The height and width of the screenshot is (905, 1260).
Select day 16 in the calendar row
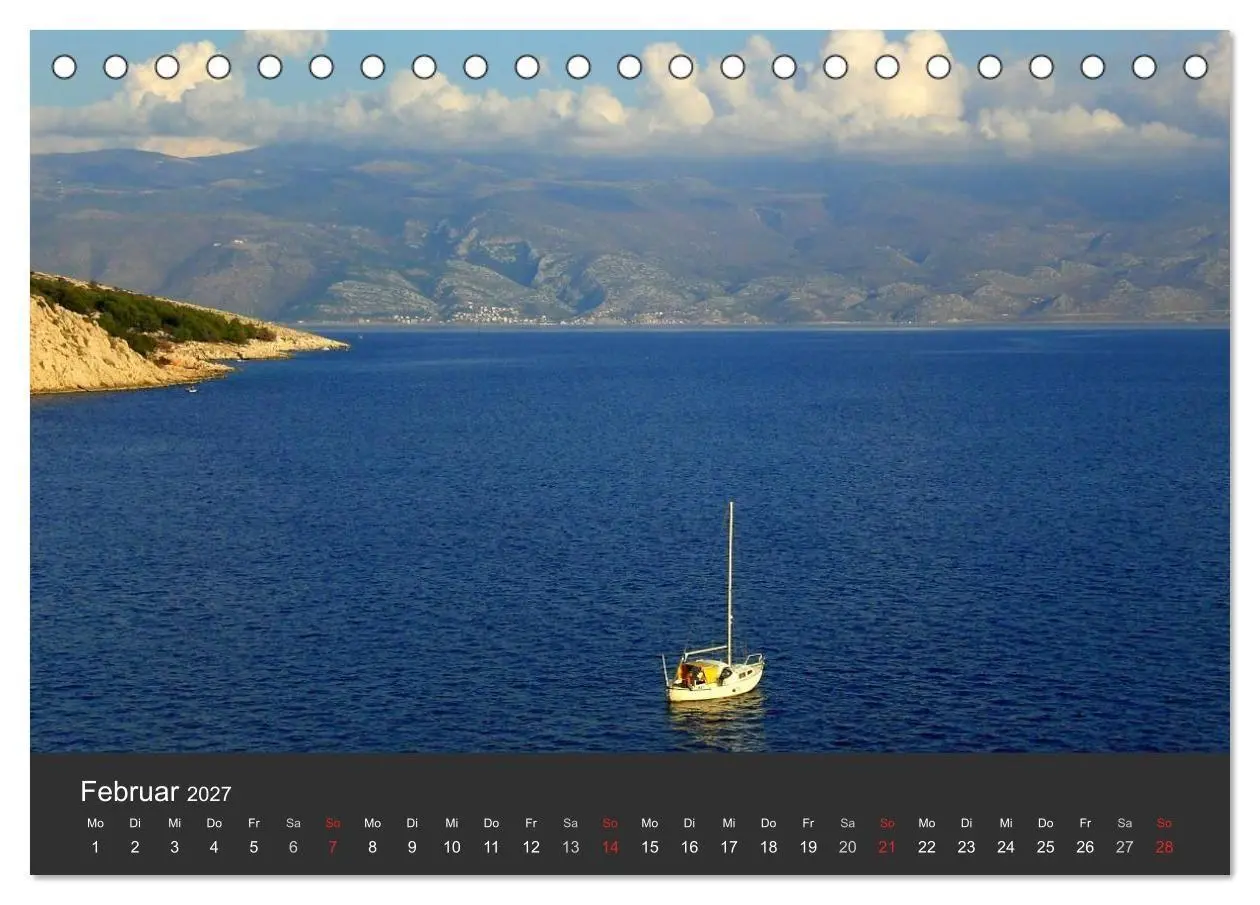pyautogui.click(x=689, y=847)
